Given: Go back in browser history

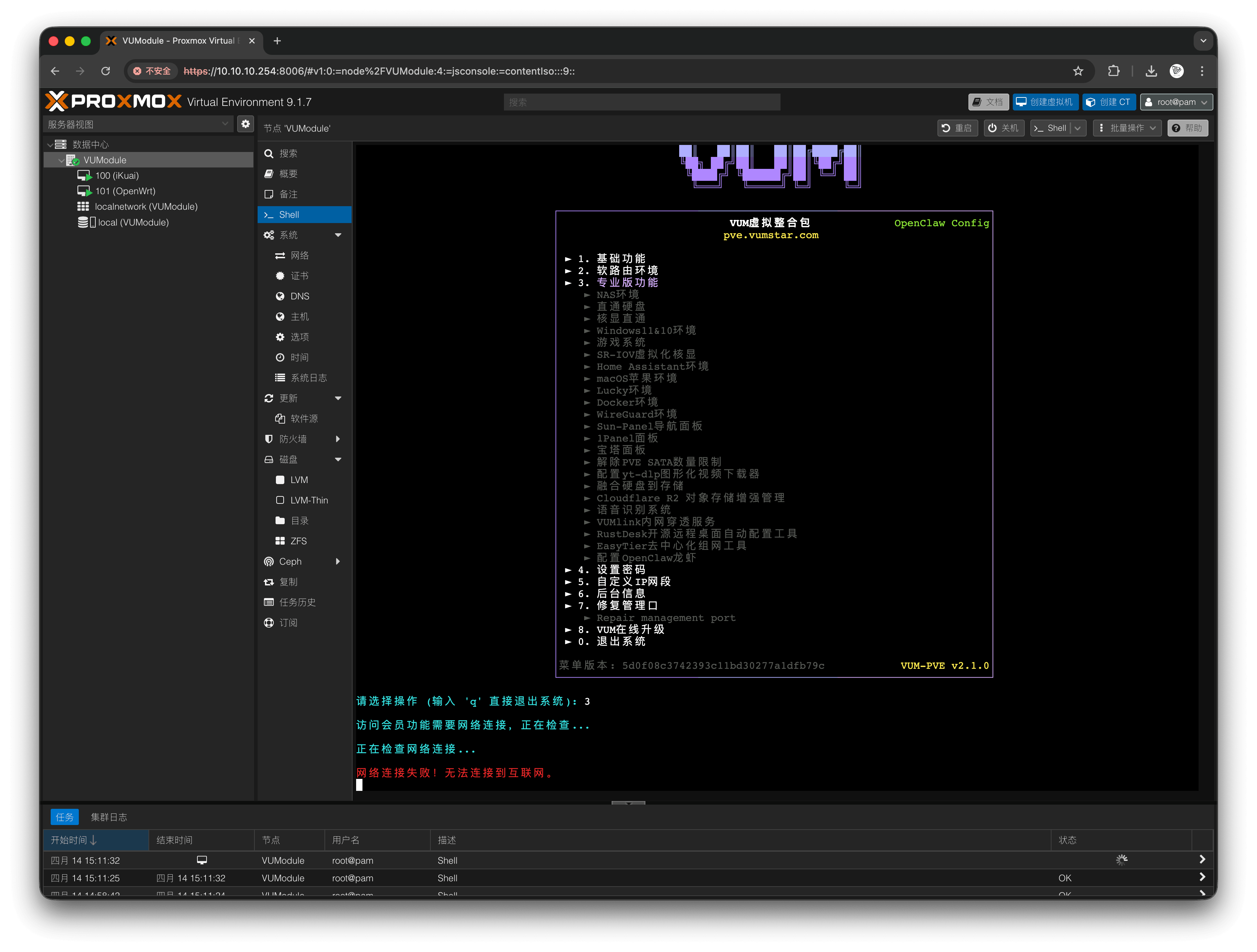Looking at the screenshot, I should [55, 71].
